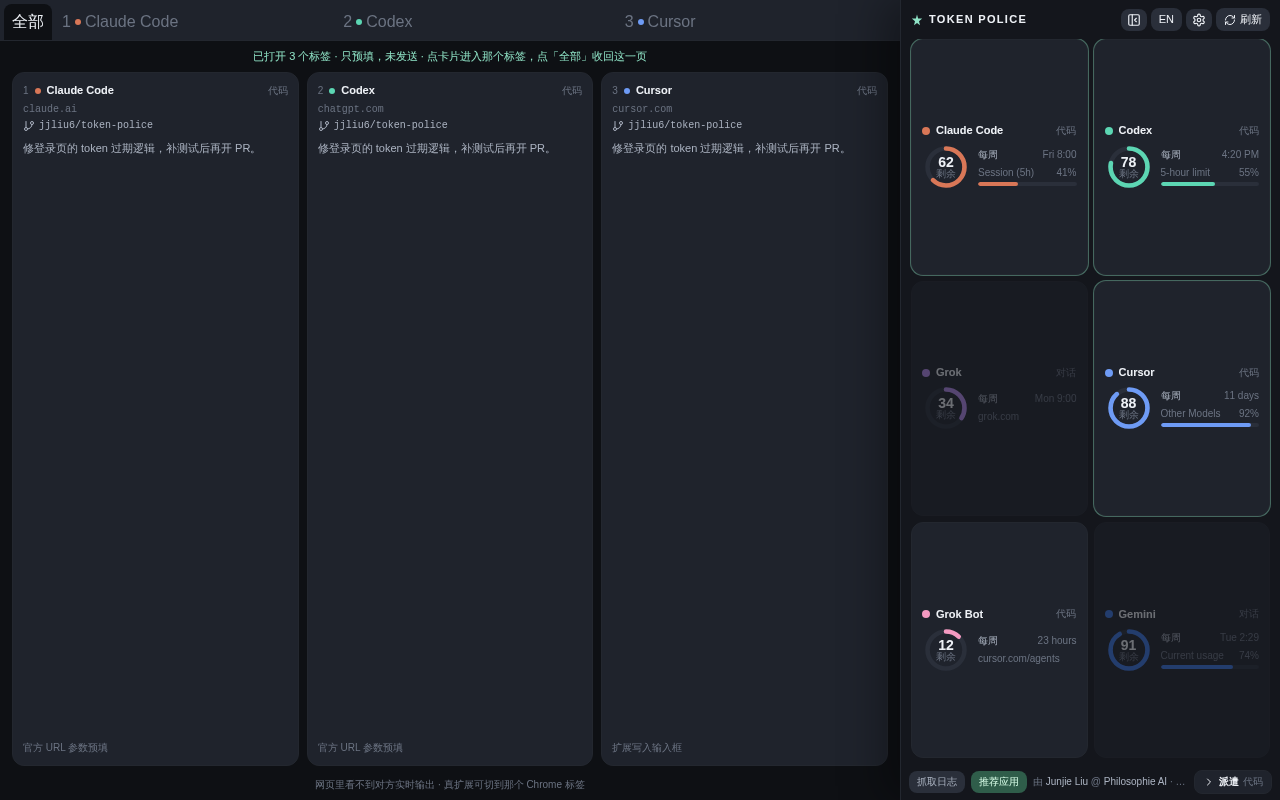1280x800 pixels.
Task: Click cursor.com URL in Cursor card
Action: coord(642,110)
